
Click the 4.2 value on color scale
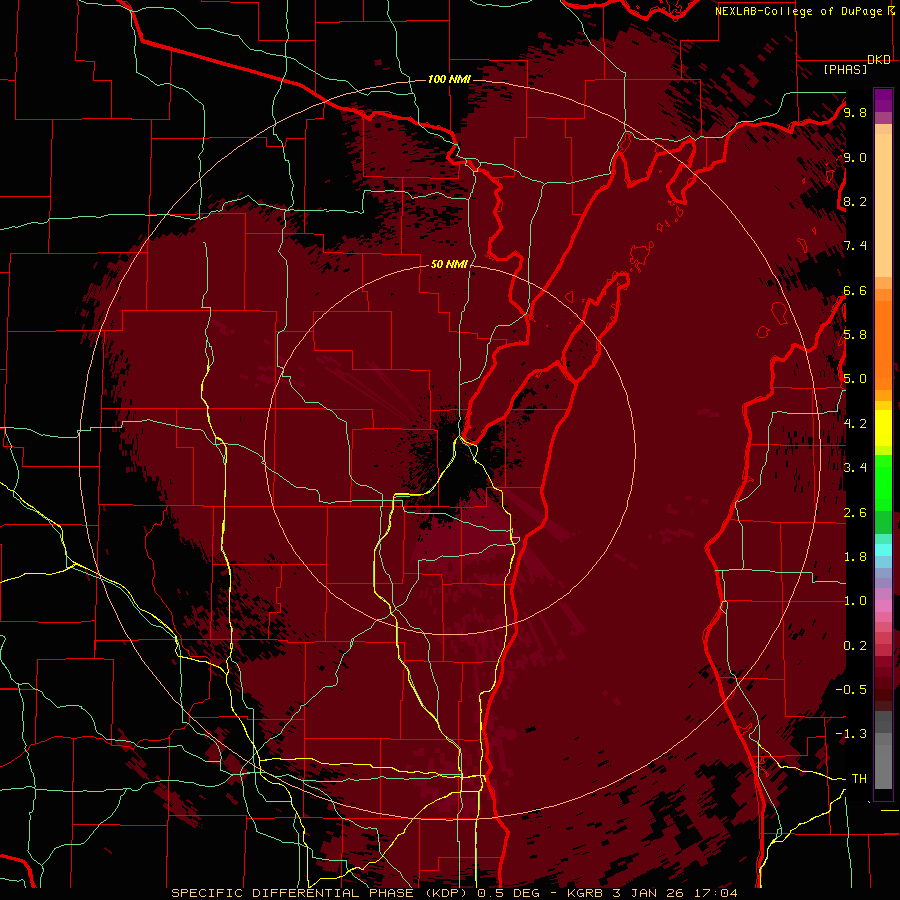855,424
